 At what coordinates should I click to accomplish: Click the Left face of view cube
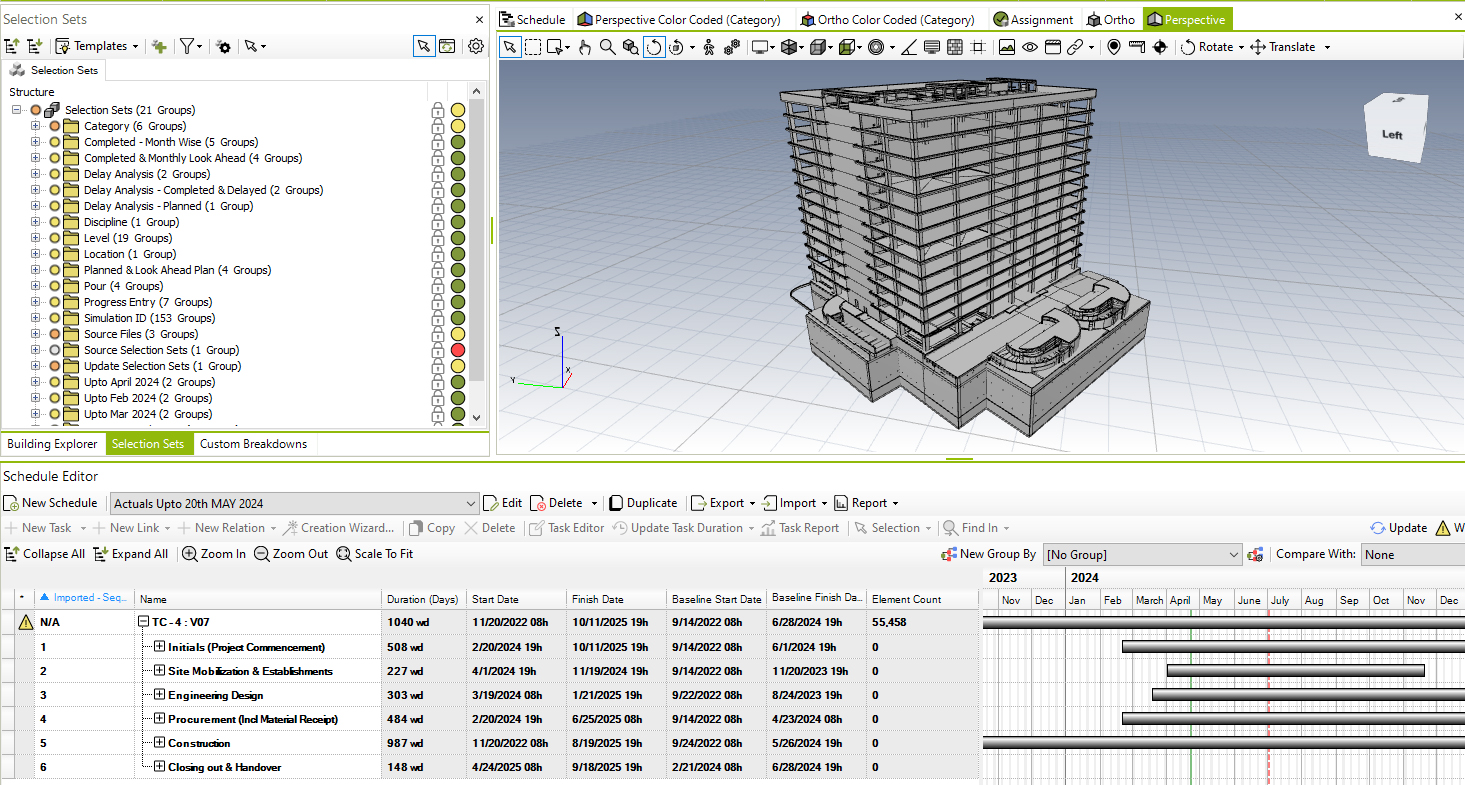(x=1392, y=134)
